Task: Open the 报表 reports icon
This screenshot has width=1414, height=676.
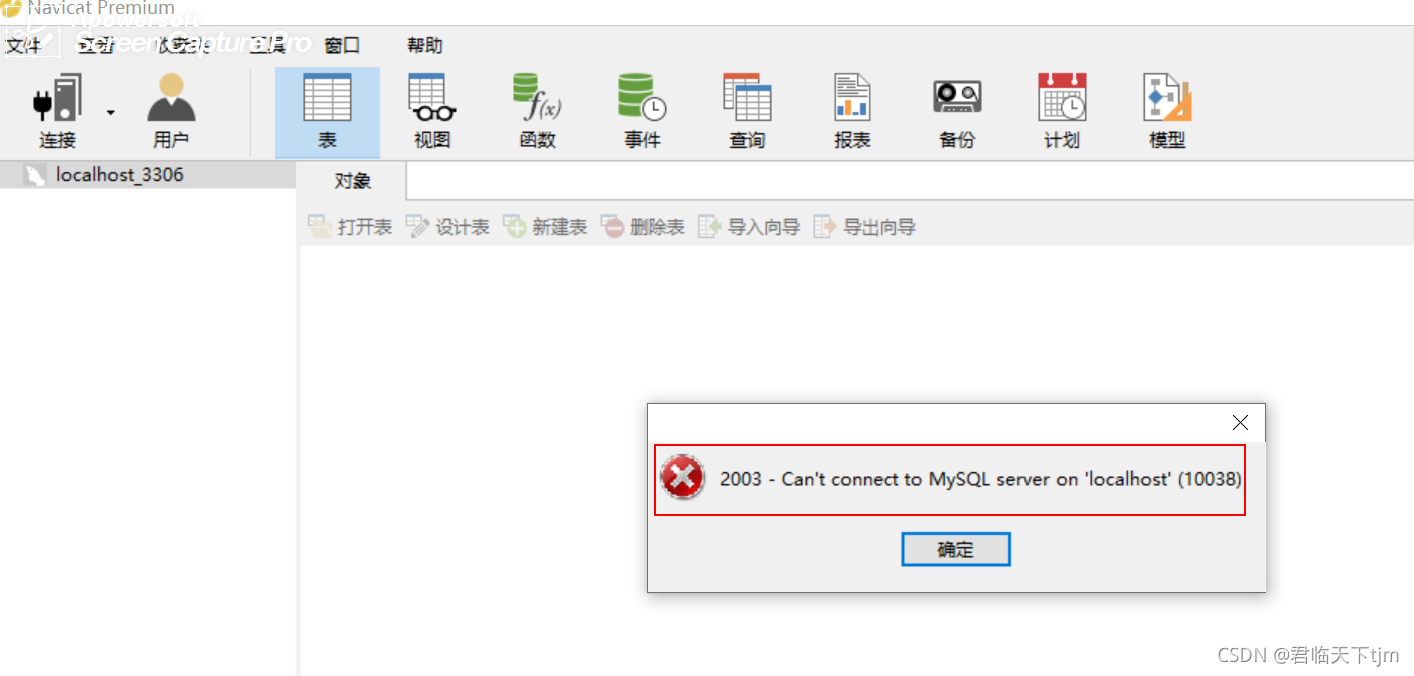Action: pos(852,112)
